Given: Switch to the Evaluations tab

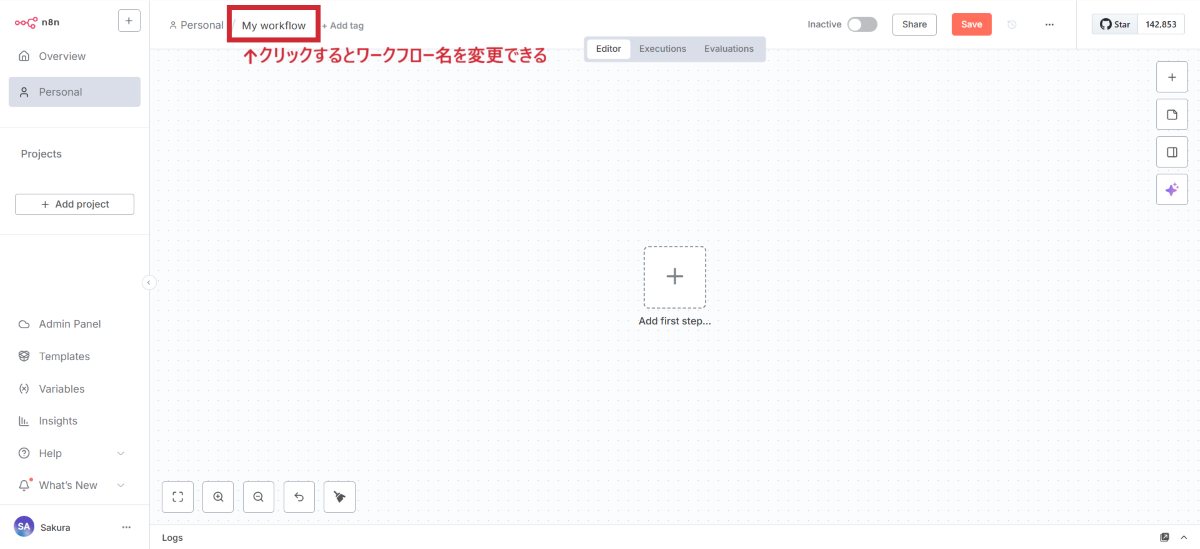Looking at the screenshot, I should coord(729,48).
